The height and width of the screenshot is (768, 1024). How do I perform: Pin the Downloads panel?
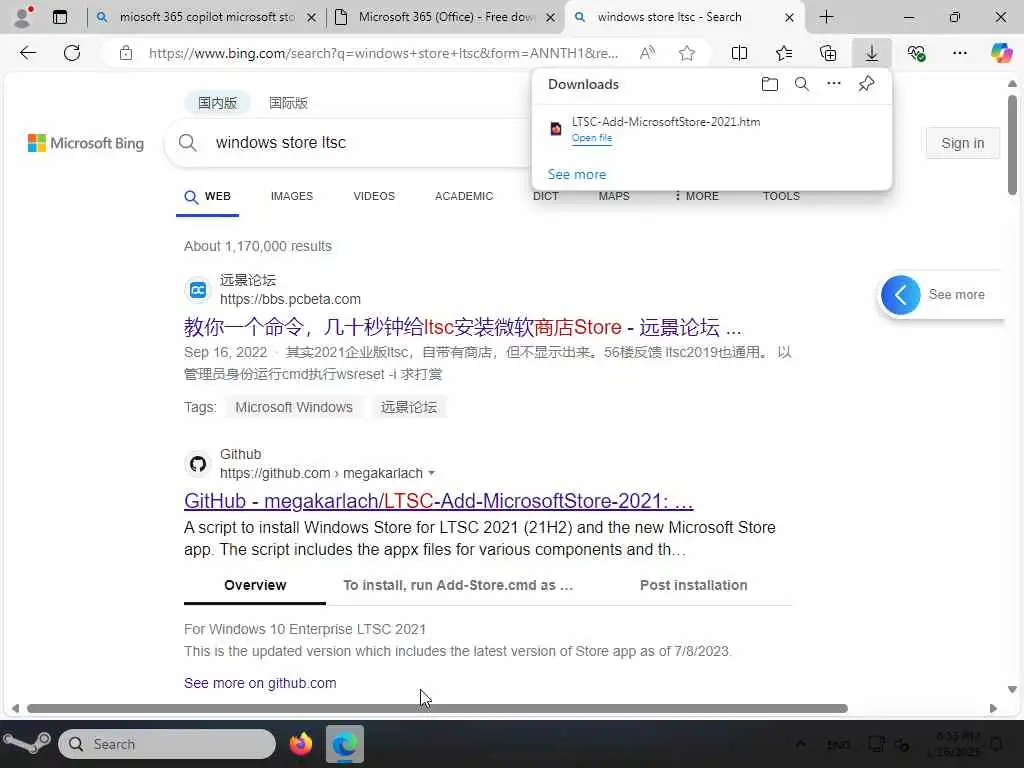coord(866,84)
